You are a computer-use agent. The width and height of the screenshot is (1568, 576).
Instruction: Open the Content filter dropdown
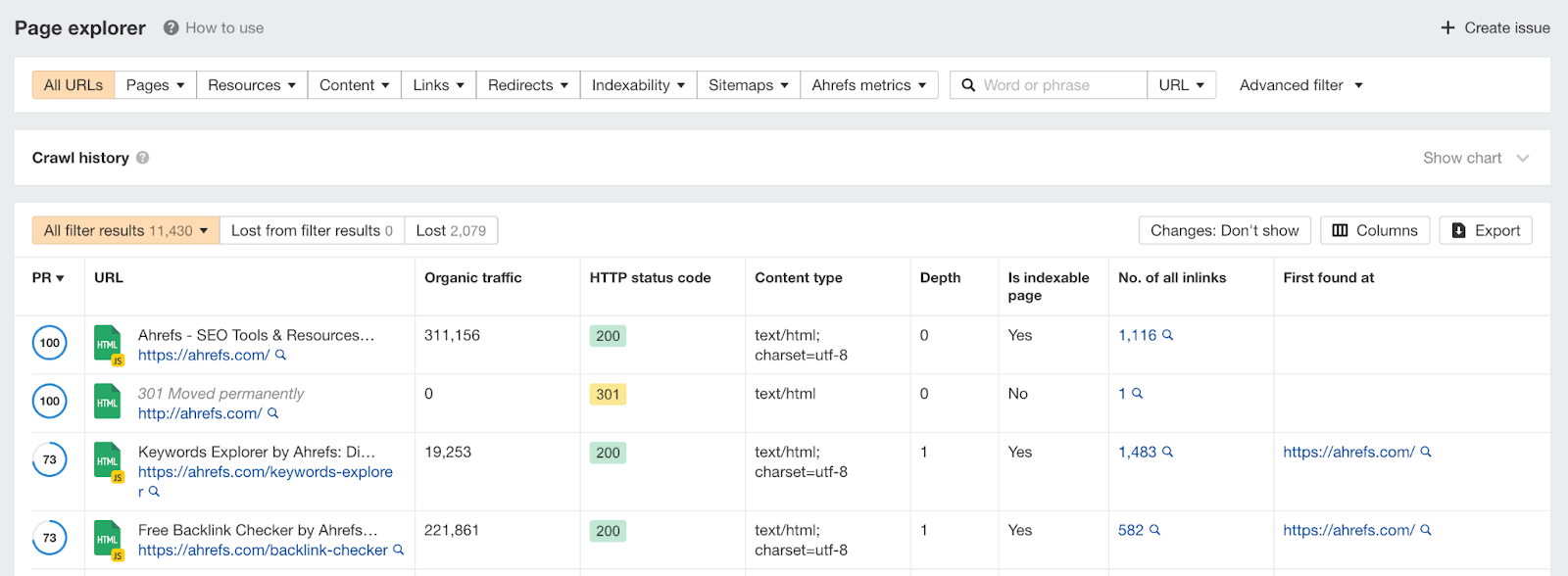click(x=355, y=85)
